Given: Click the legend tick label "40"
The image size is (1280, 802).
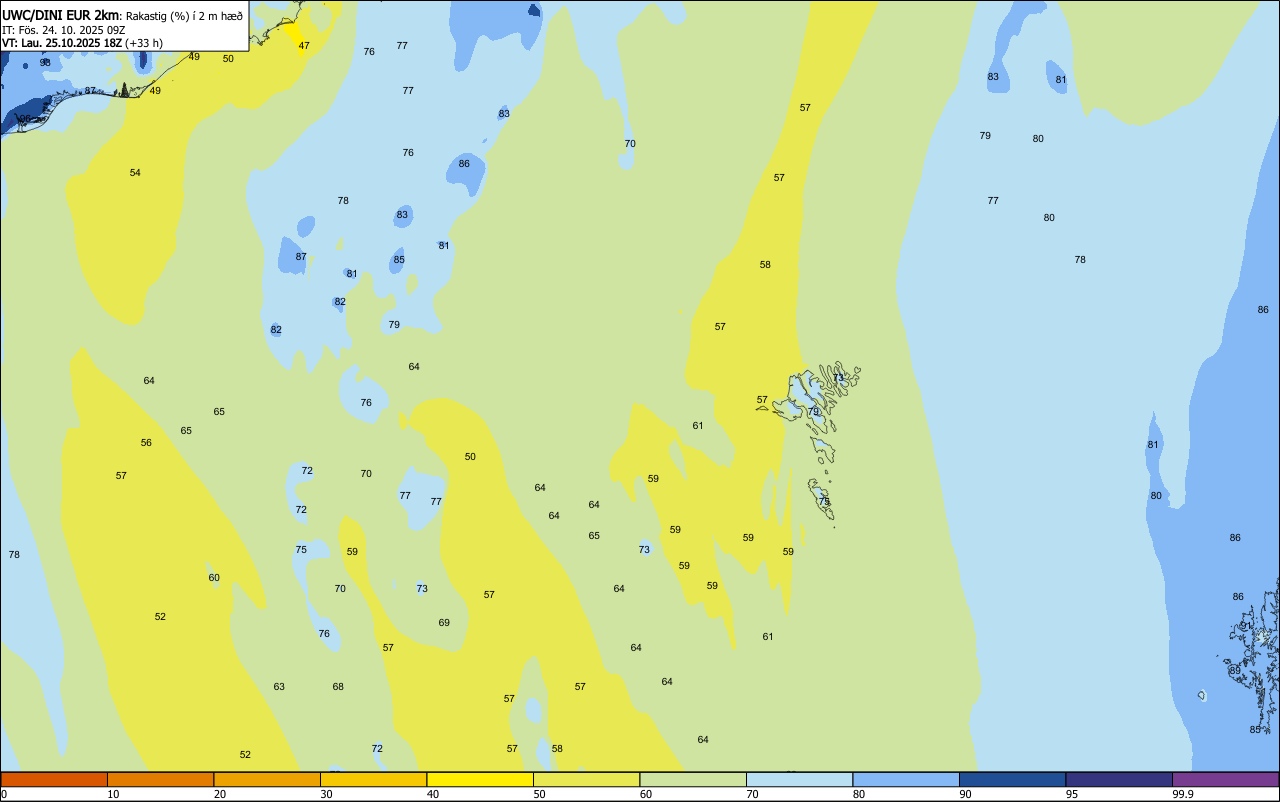Looking at the screenshot, I should 433,794.
